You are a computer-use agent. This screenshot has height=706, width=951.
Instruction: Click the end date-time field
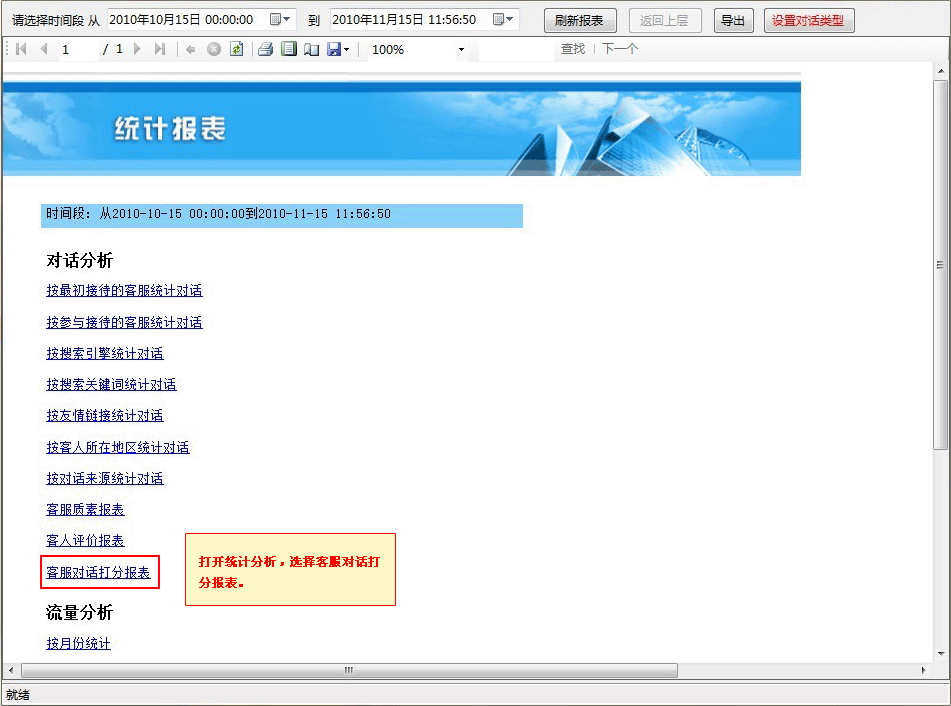point(425,19)
